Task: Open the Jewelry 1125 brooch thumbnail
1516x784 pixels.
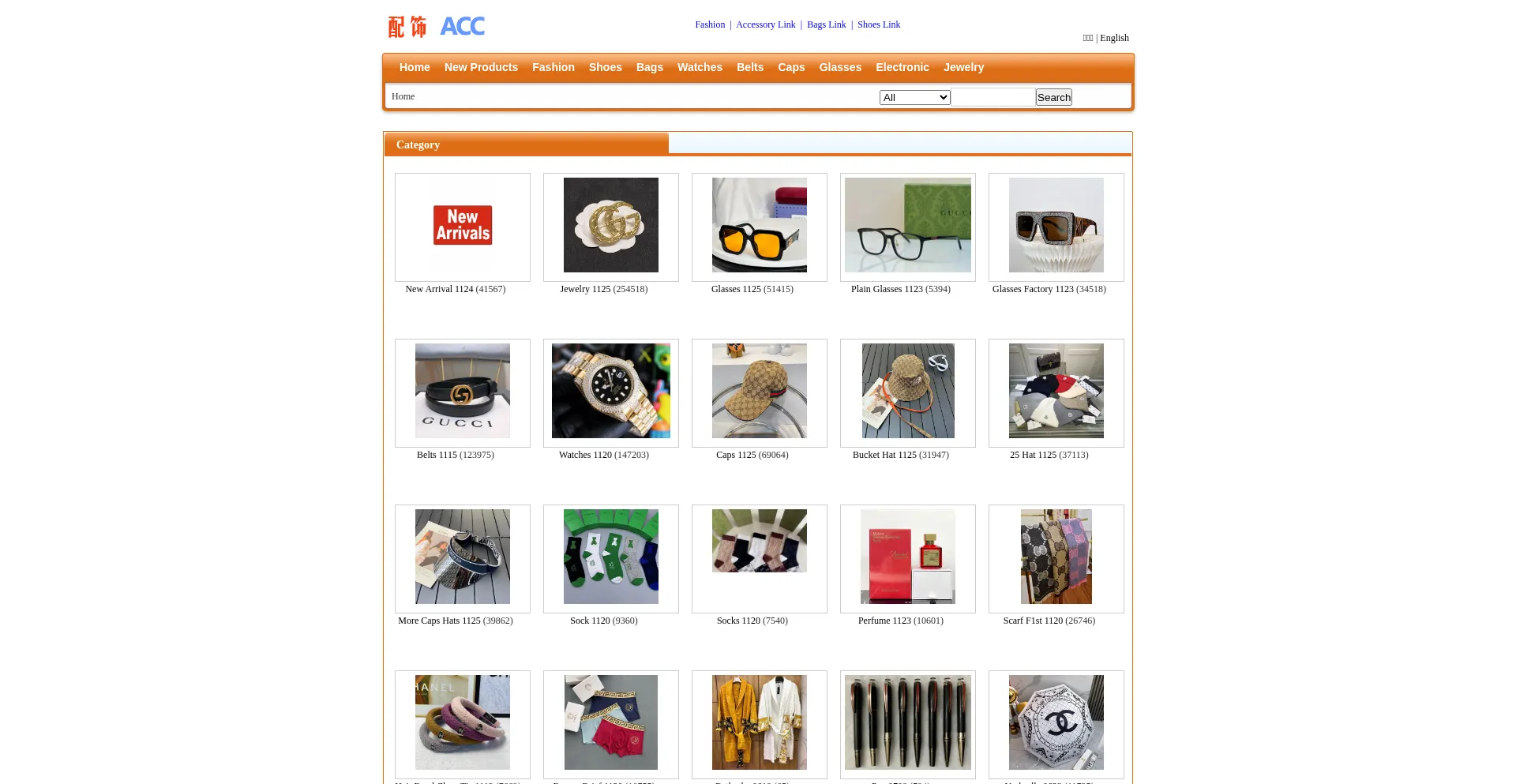Action: click(x=611, y=225)
